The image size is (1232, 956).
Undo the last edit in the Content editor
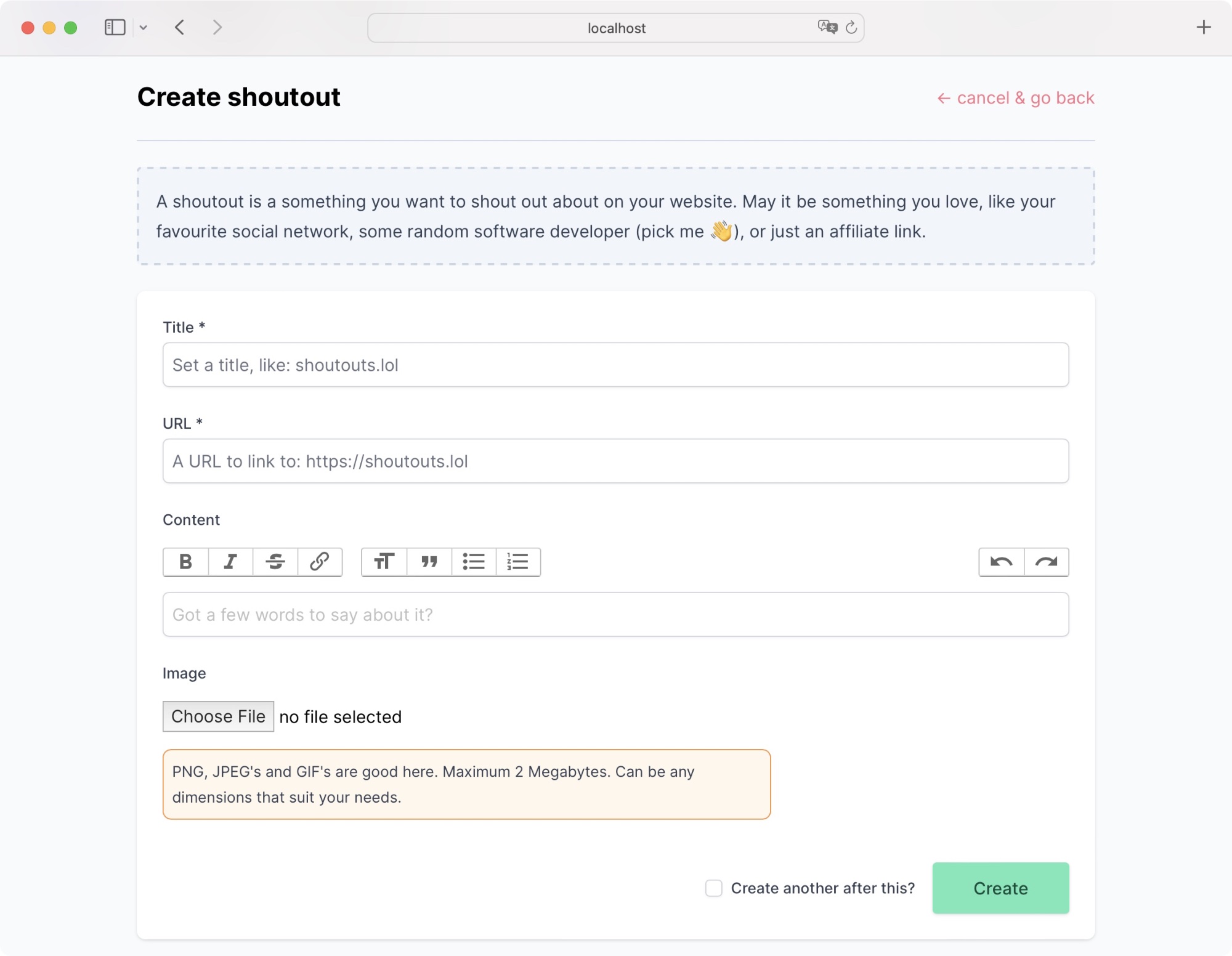click(1002, 562)
